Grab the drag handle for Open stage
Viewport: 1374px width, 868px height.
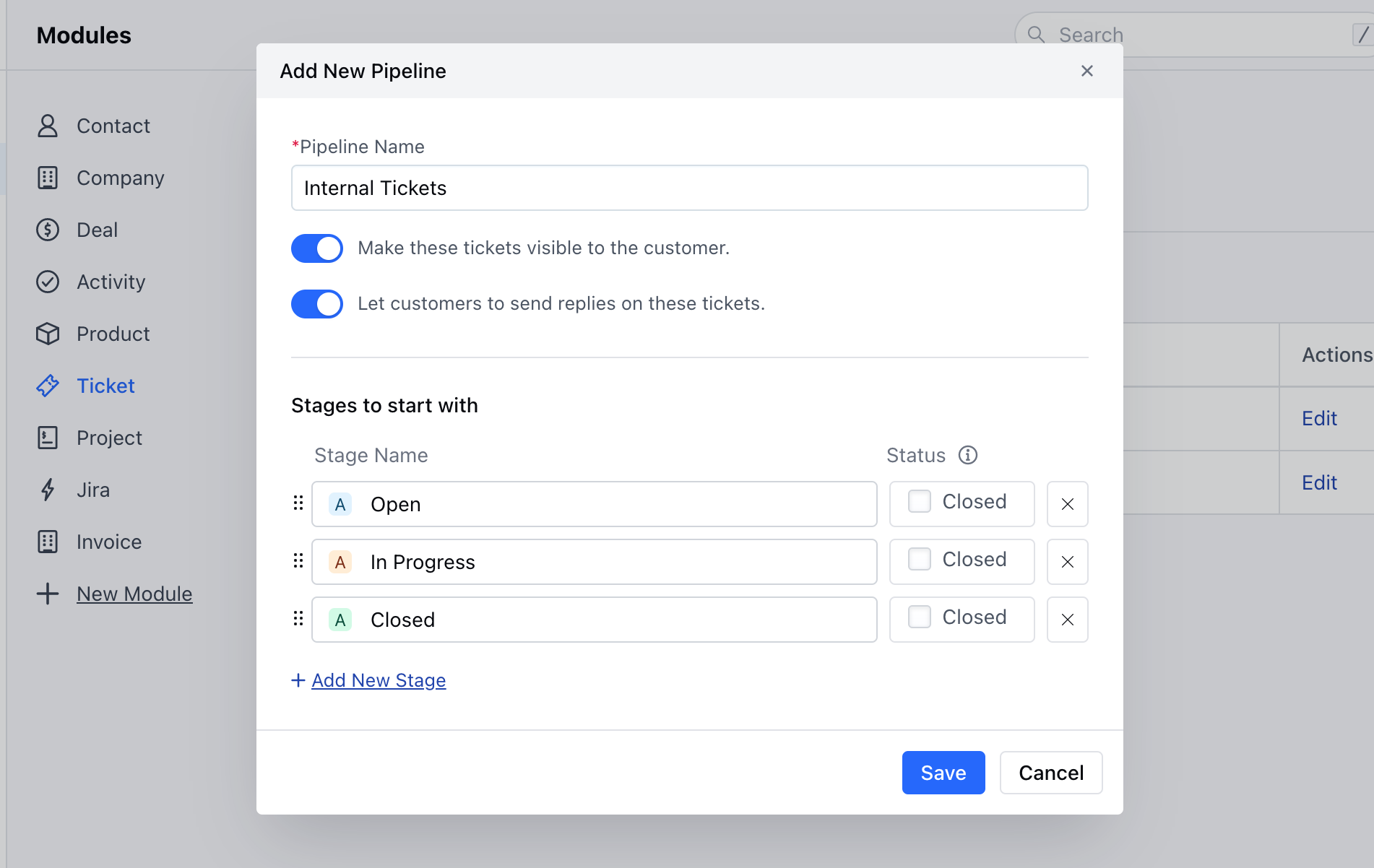click(298, 503)
